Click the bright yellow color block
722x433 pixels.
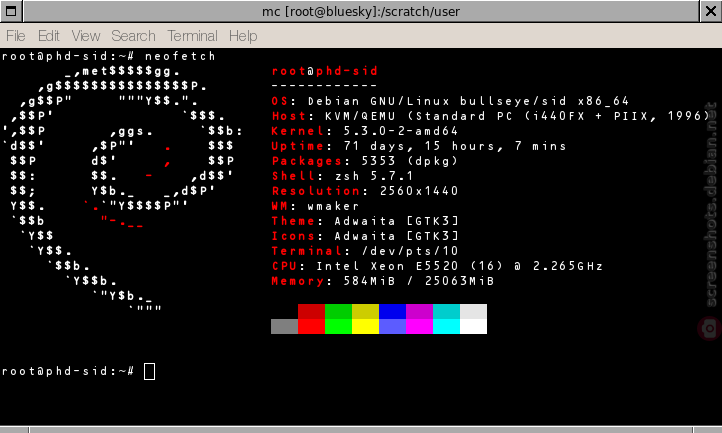(366, 326)
